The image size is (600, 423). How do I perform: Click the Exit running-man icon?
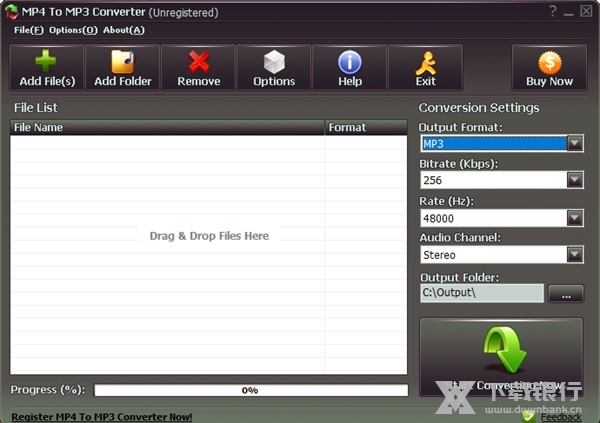click(x=425, y=62)
